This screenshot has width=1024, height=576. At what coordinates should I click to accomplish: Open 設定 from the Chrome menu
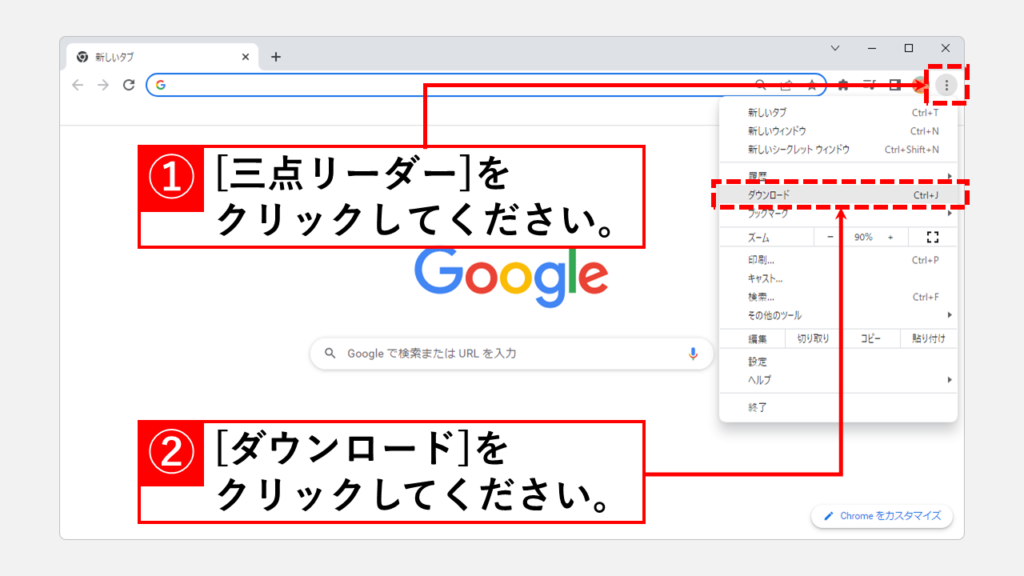pyautogui.click(x=758, y=362)
